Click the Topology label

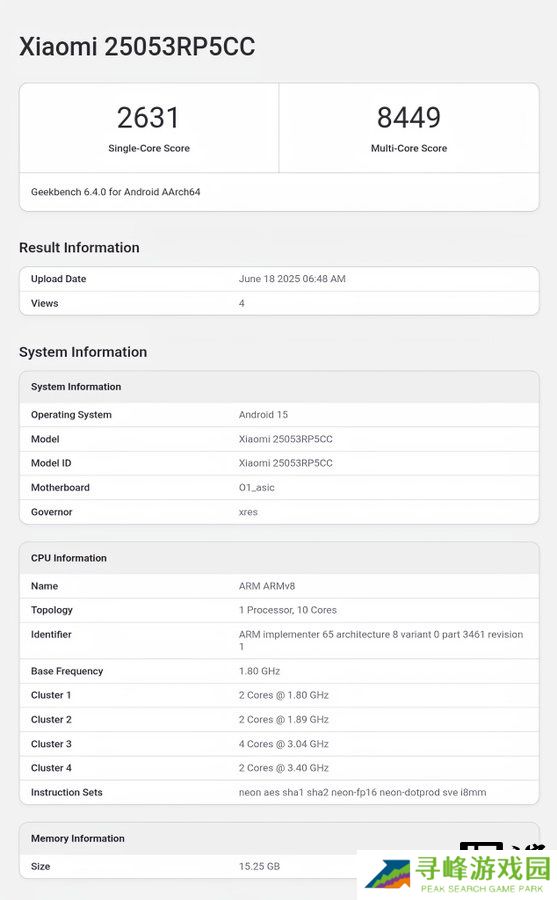coord(52,610)
